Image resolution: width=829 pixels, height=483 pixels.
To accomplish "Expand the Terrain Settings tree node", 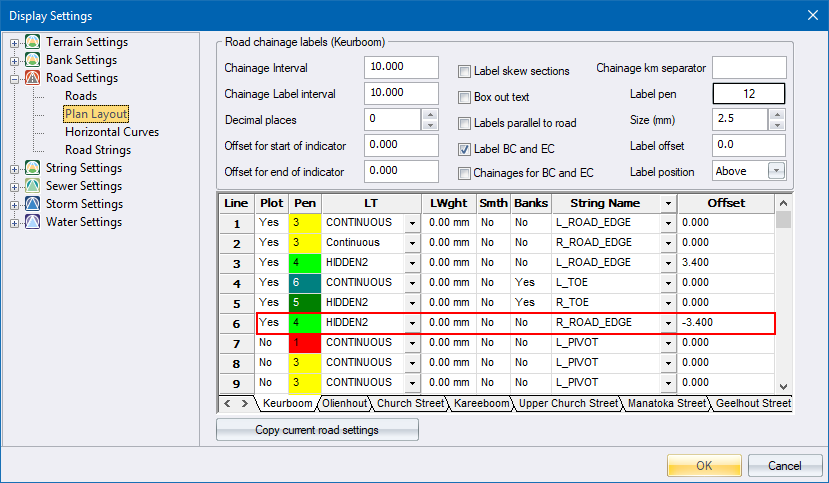I will pos(14,43).
